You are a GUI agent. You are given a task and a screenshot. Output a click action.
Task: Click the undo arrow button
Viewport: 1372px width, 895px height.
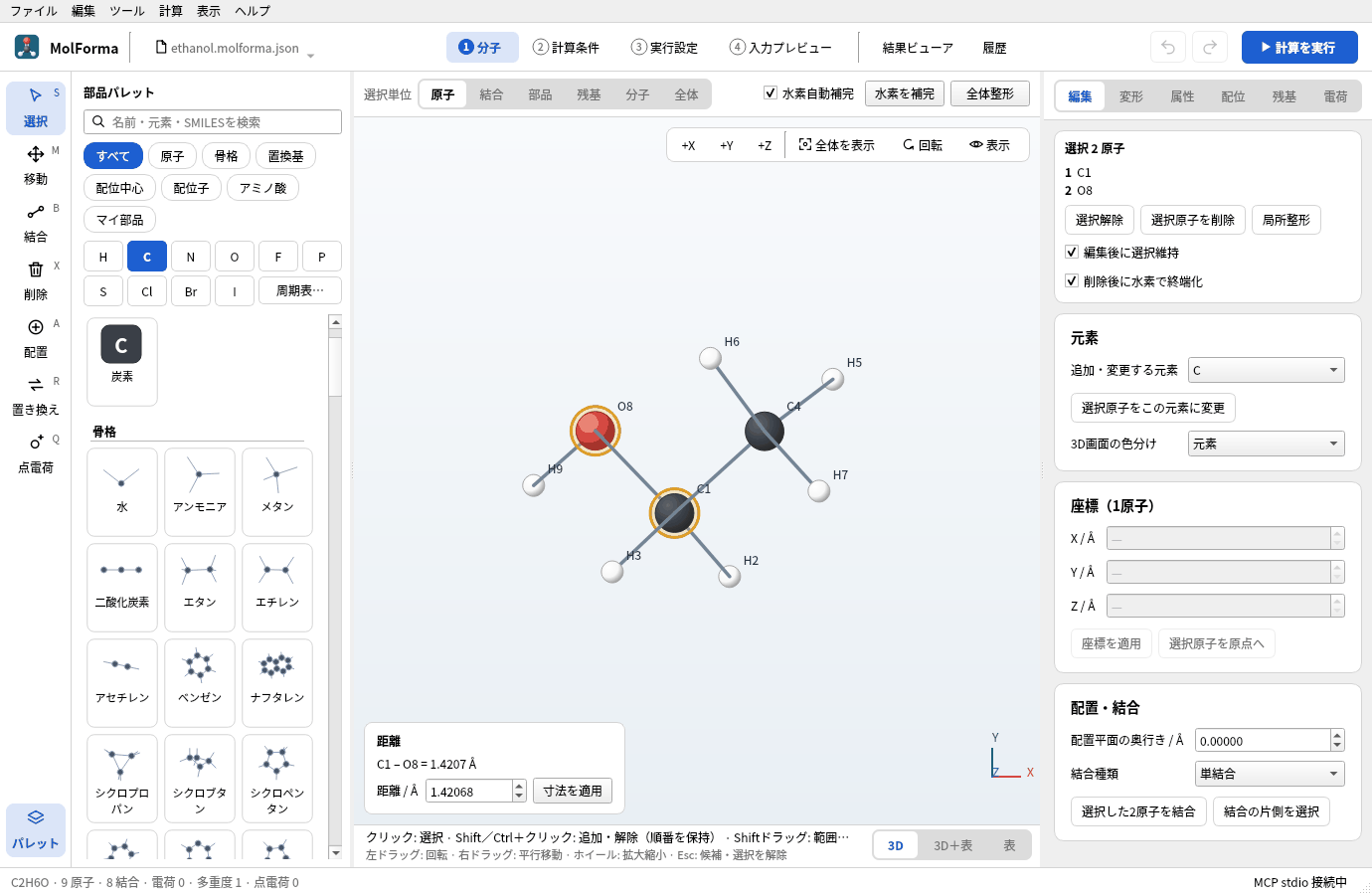coord(1168,47)
